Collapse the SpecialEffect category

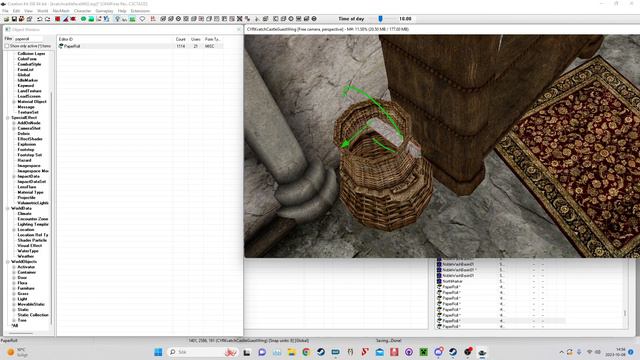(8, 118)
